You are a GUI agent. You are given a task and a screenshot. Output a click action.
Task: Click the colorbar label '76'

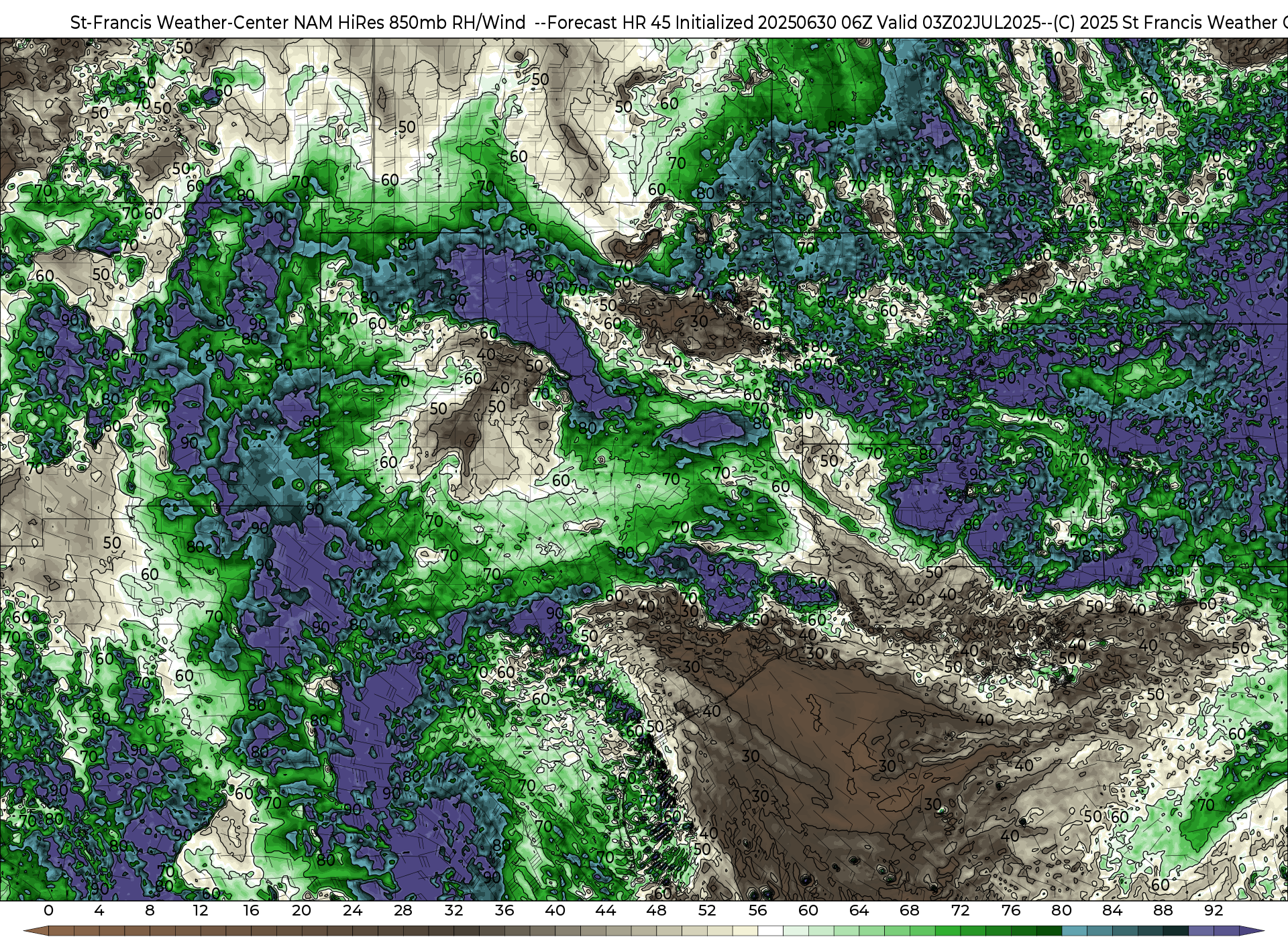coord(1010,910)
